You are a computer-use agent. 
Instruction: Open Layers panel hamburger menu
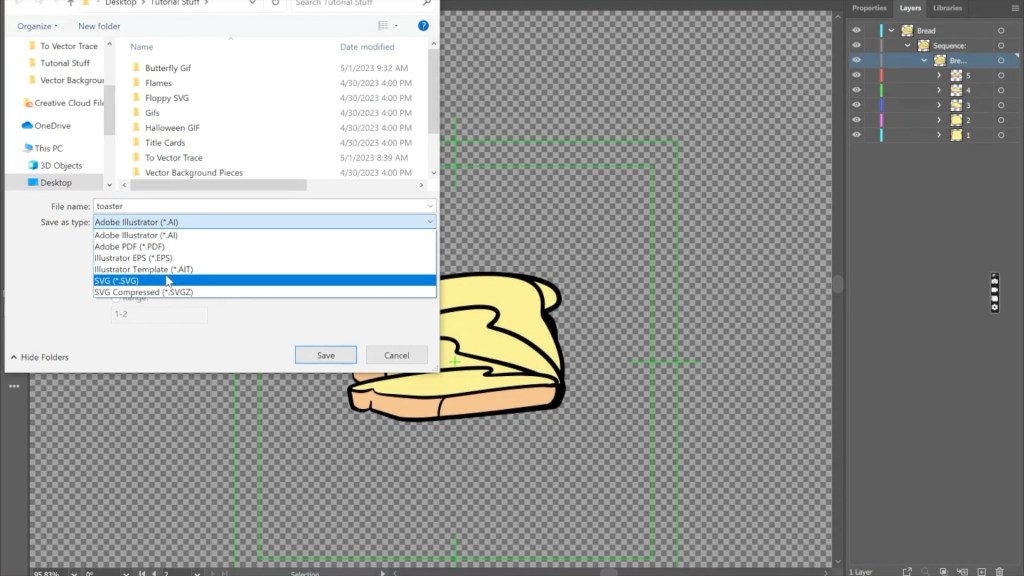[x=1015, y=8]
